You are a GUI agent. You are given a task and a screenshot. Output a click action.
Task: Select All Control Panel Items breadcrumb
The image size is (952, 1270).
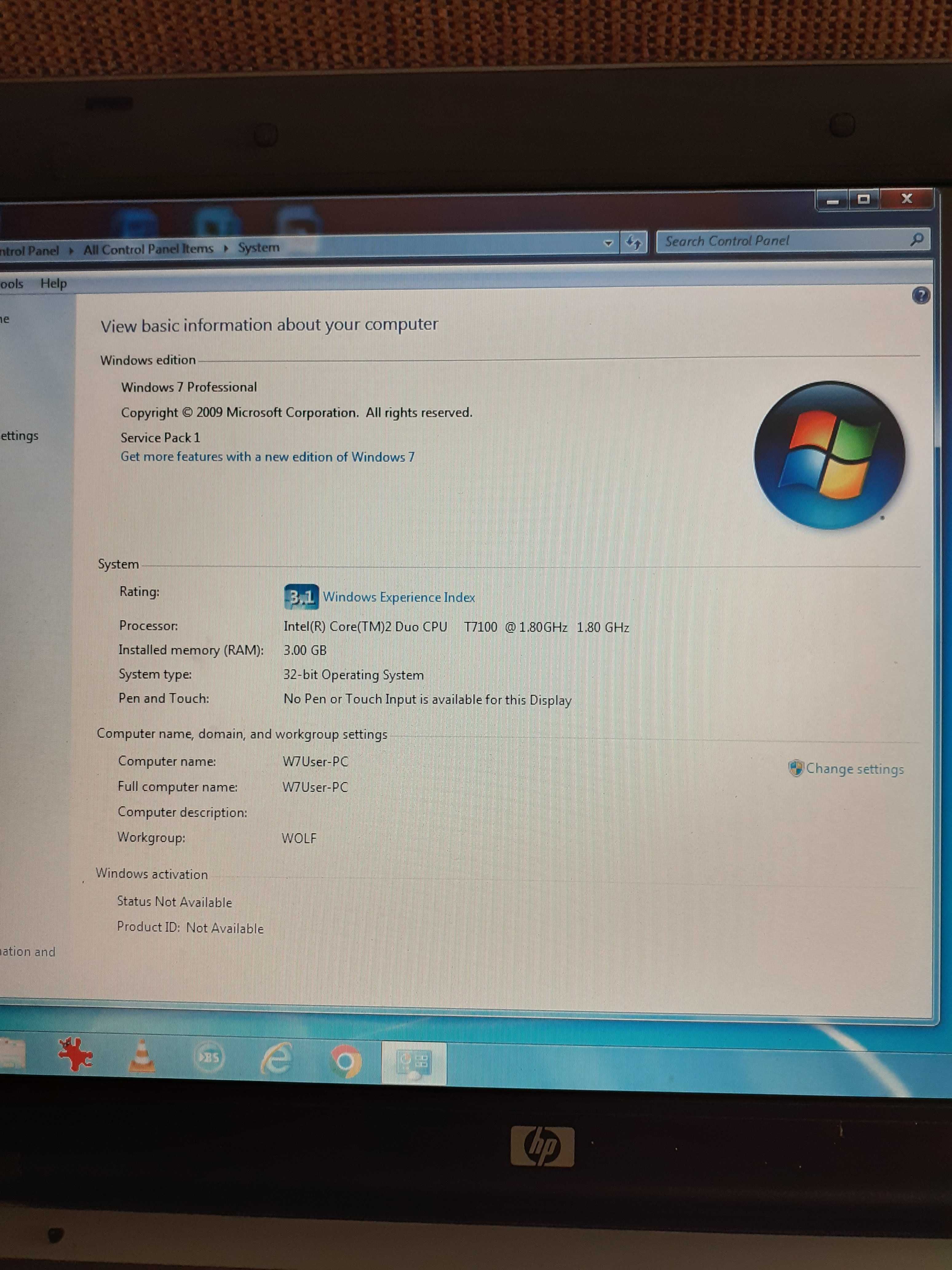[x=148, y=249]
